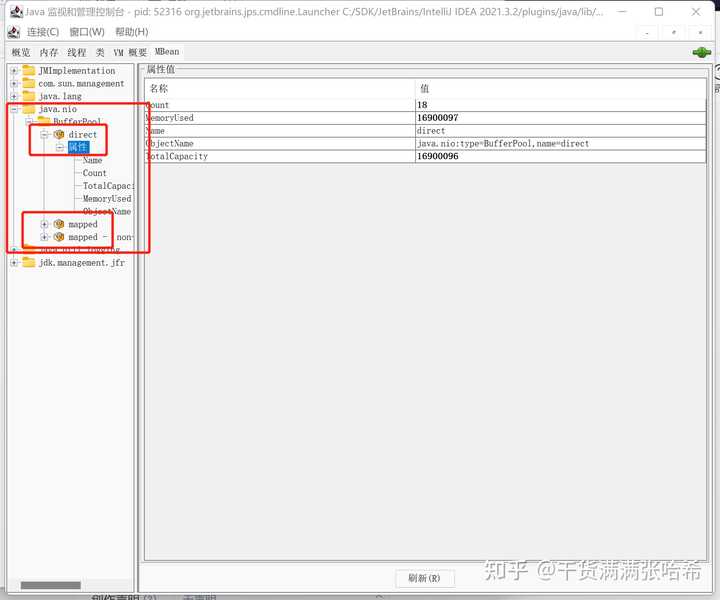Select the 属性 tree item
This screenshot has width=720, height=600.
point(78,147)
